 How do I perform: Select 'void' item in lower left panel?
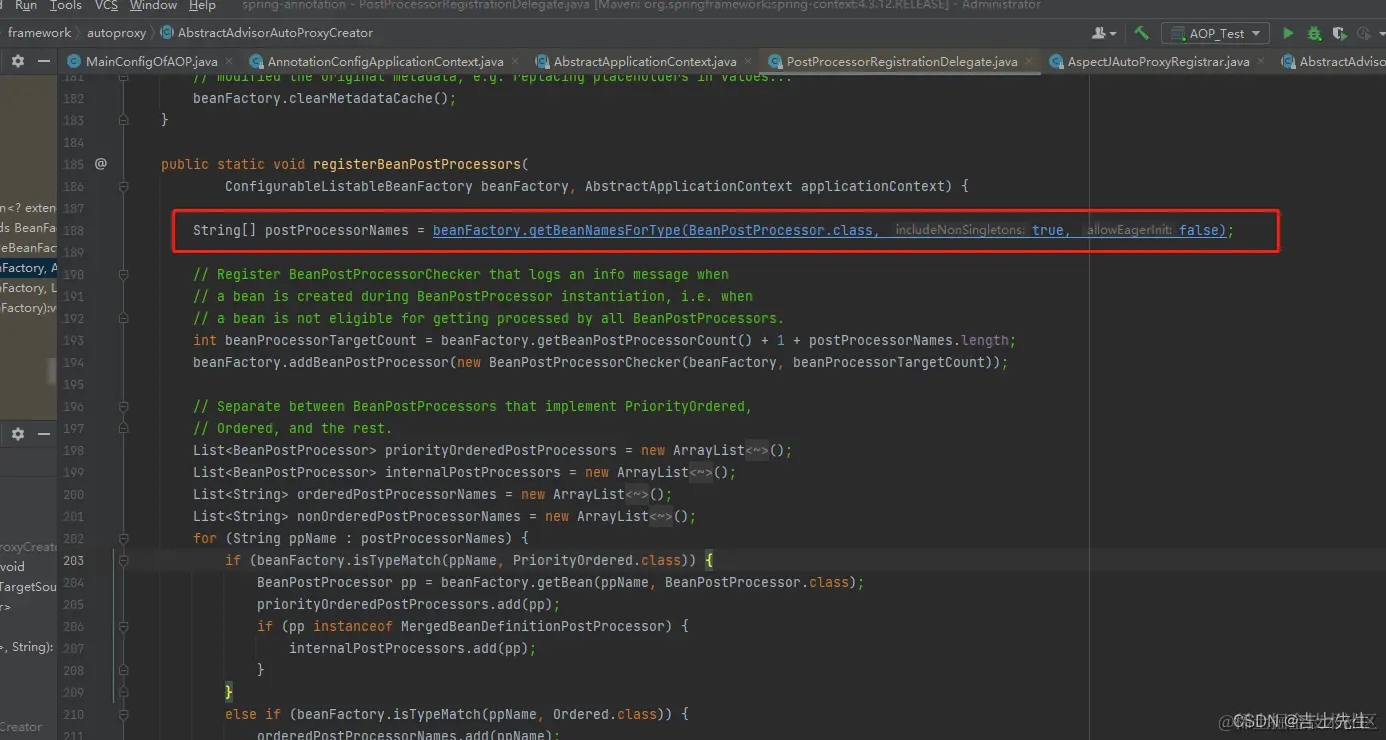pyautogui.click(x=14, y=566)
